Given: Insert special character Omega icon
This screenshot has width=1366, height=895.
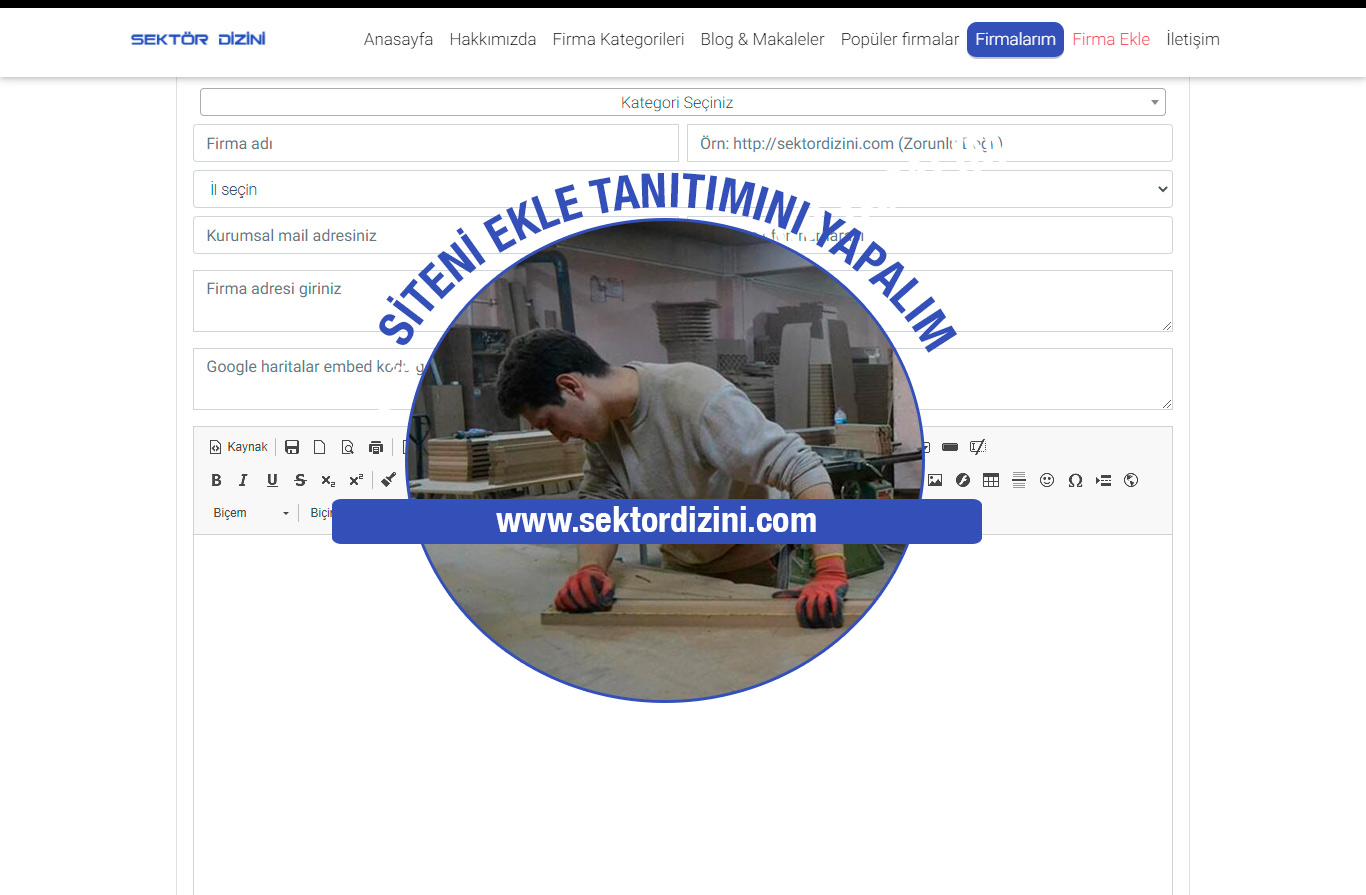Looking at the screenshot, I should [1075, 480].
